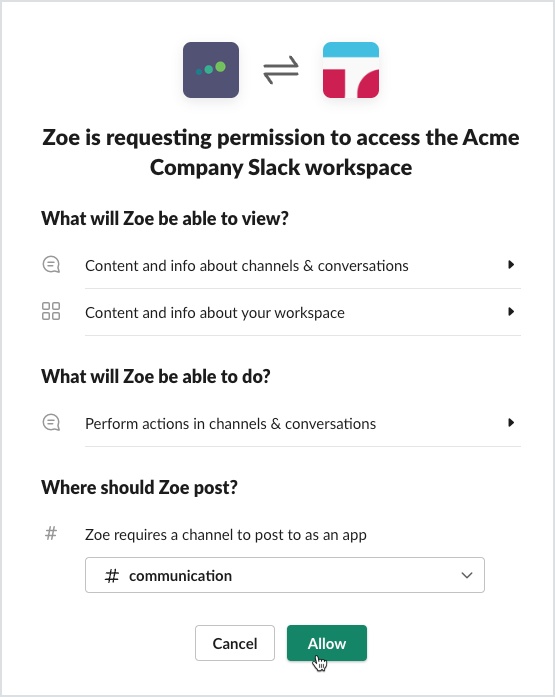The width and height of the screenshot is (555, 697).
Task: Click 'Zoe requires a channel to post' text
Action: (226, 535)
